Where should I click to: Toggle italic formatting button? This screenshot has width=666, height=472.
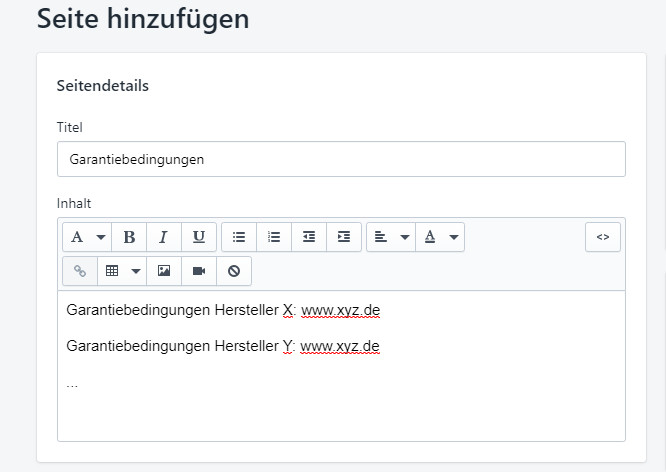coord(163,237)
